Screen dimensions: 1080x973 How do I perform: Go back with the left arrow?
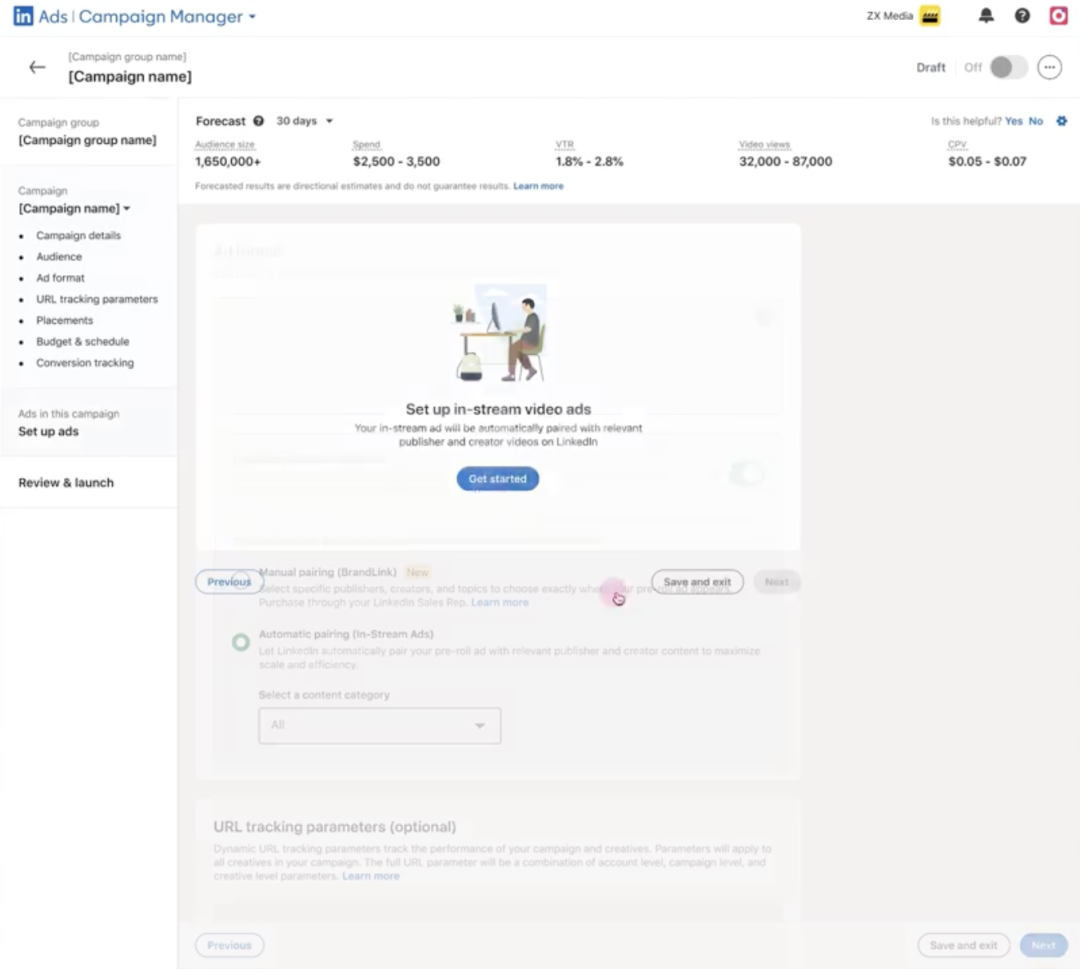(37, 67)
